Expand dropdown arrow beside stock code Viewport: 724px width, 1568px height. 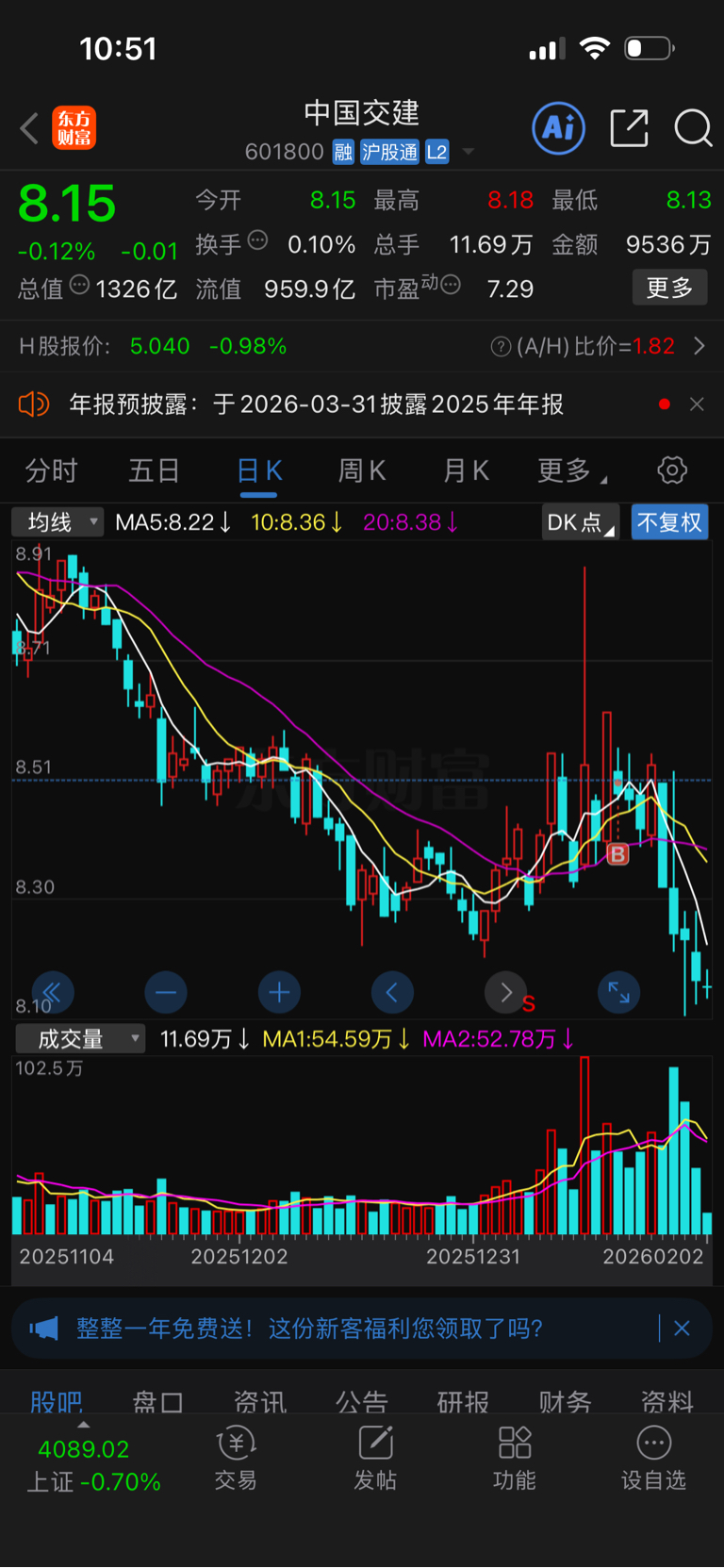(468, 152)
